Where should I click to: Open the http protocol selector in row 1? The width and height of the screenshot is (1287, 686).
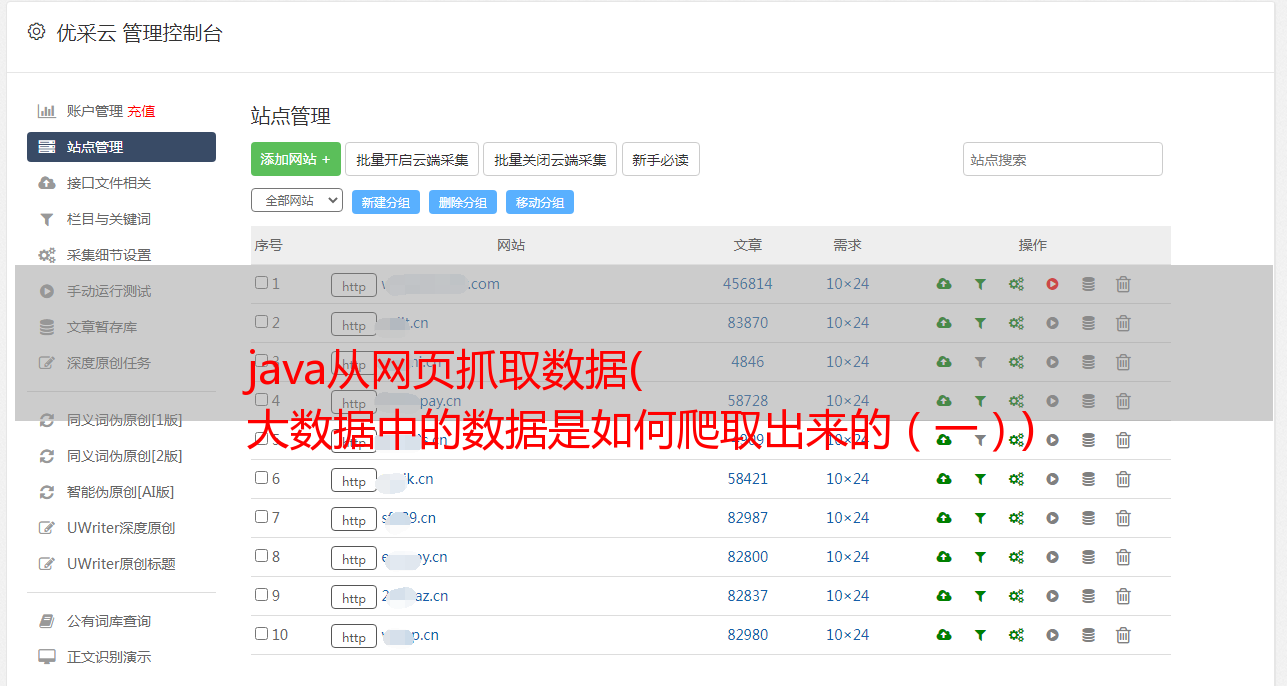point(354,285)
